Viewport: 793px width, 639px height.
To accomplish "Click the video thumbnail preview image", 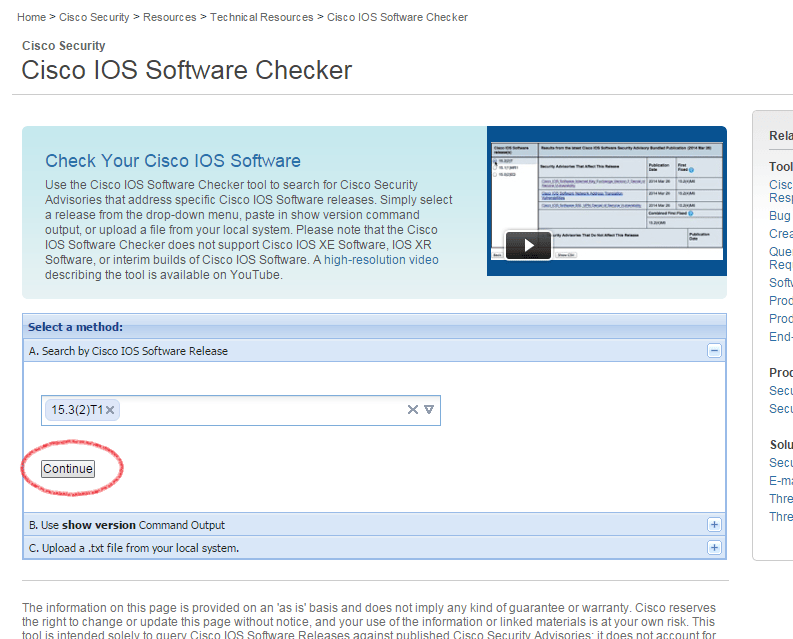I will (607, 201).
